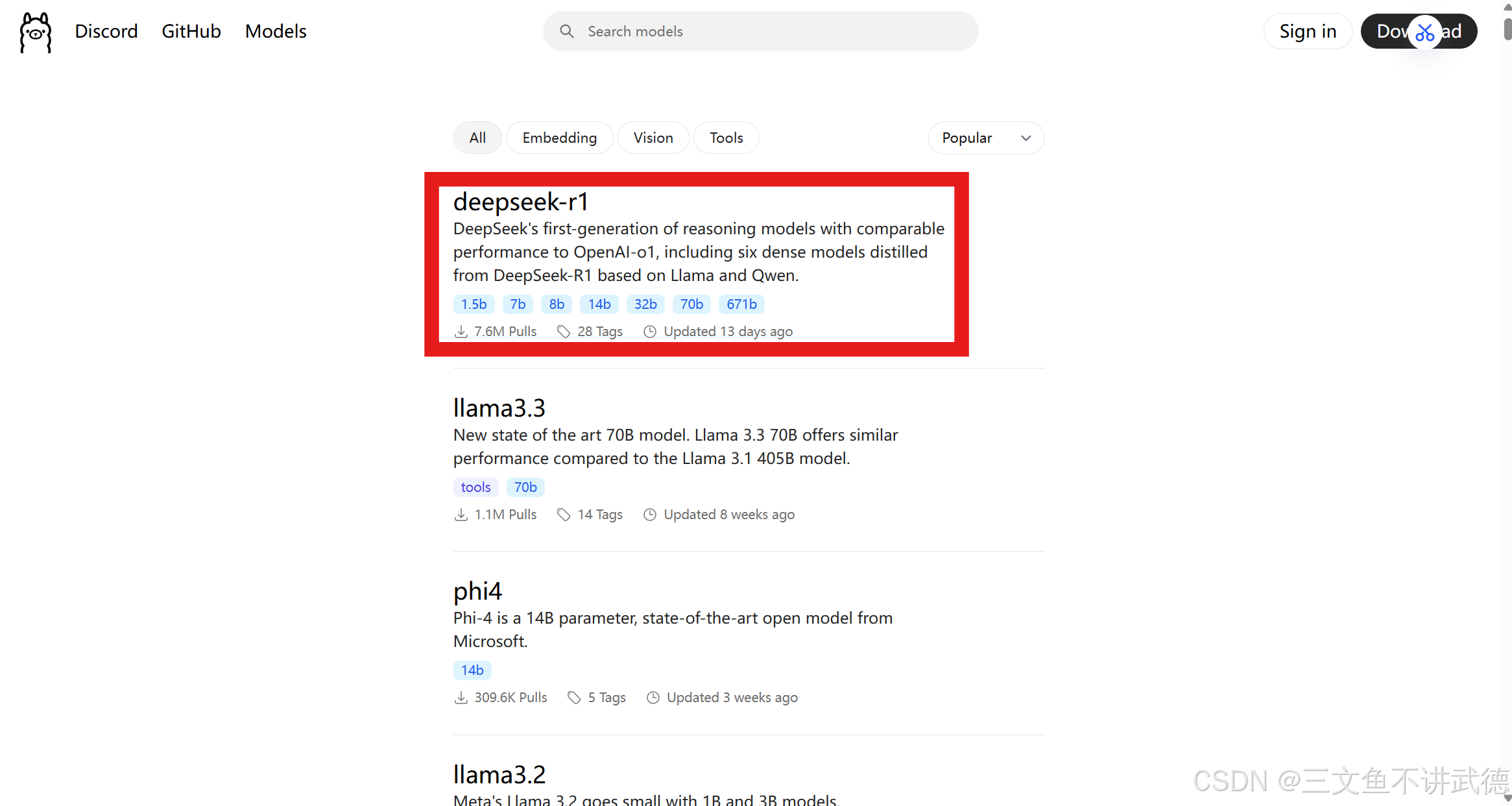Toggle the Vision filter

653,138
